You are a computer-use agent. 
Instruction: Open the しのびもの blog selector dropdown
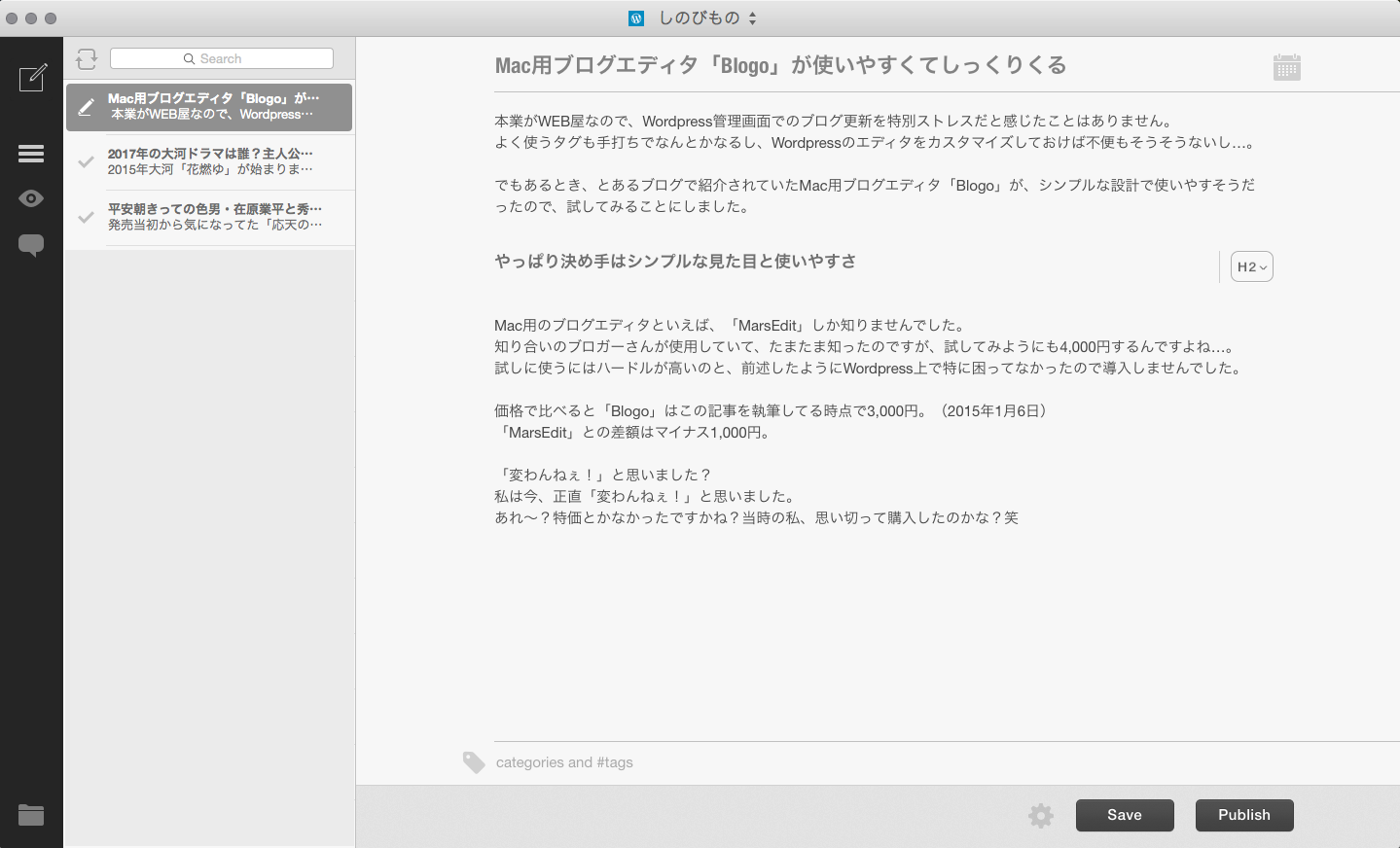pos(707,18)
